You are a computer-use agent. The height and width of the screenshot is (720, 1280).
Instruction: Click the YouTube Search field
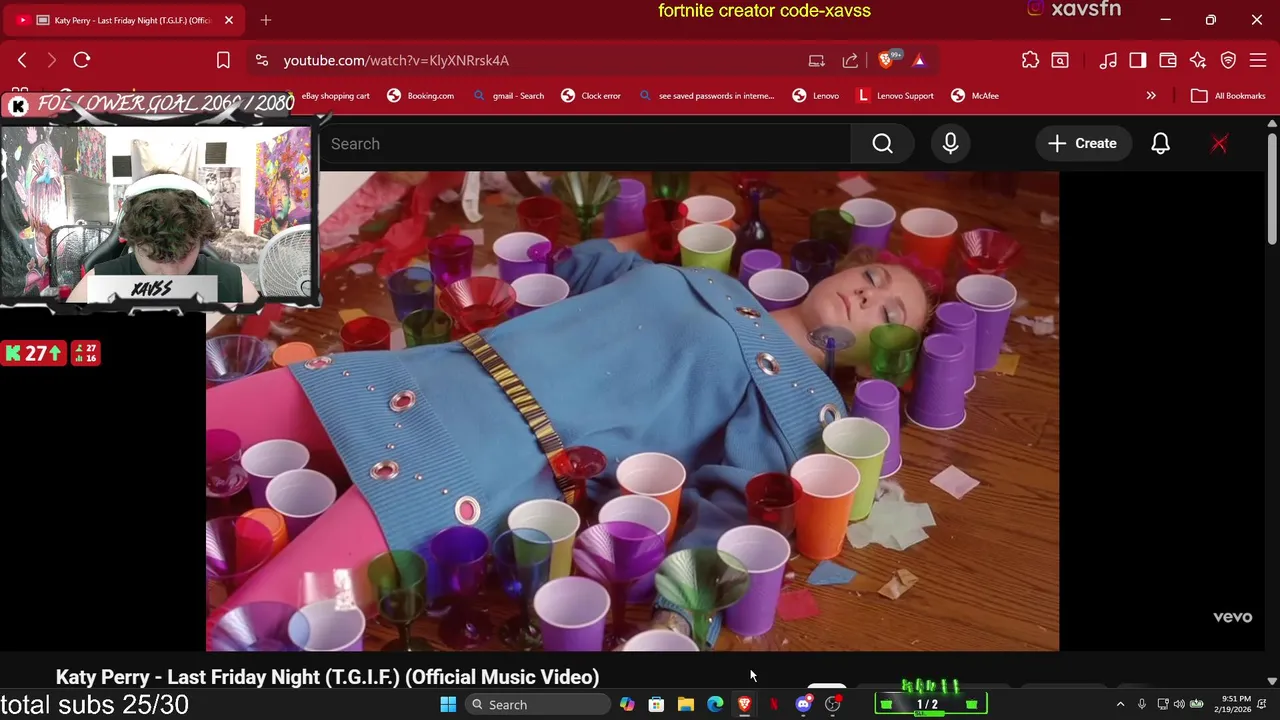click(585, 144)
